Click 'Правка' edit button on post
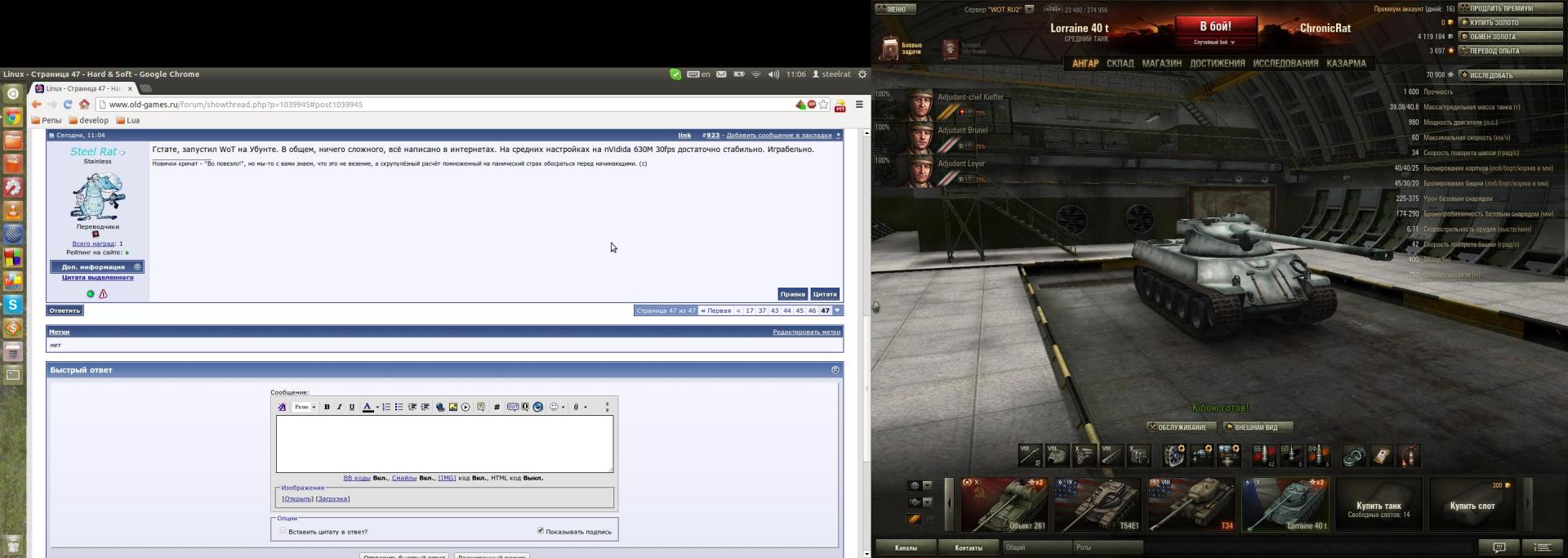Viewport: 1568px width, 558px height. 792,294
